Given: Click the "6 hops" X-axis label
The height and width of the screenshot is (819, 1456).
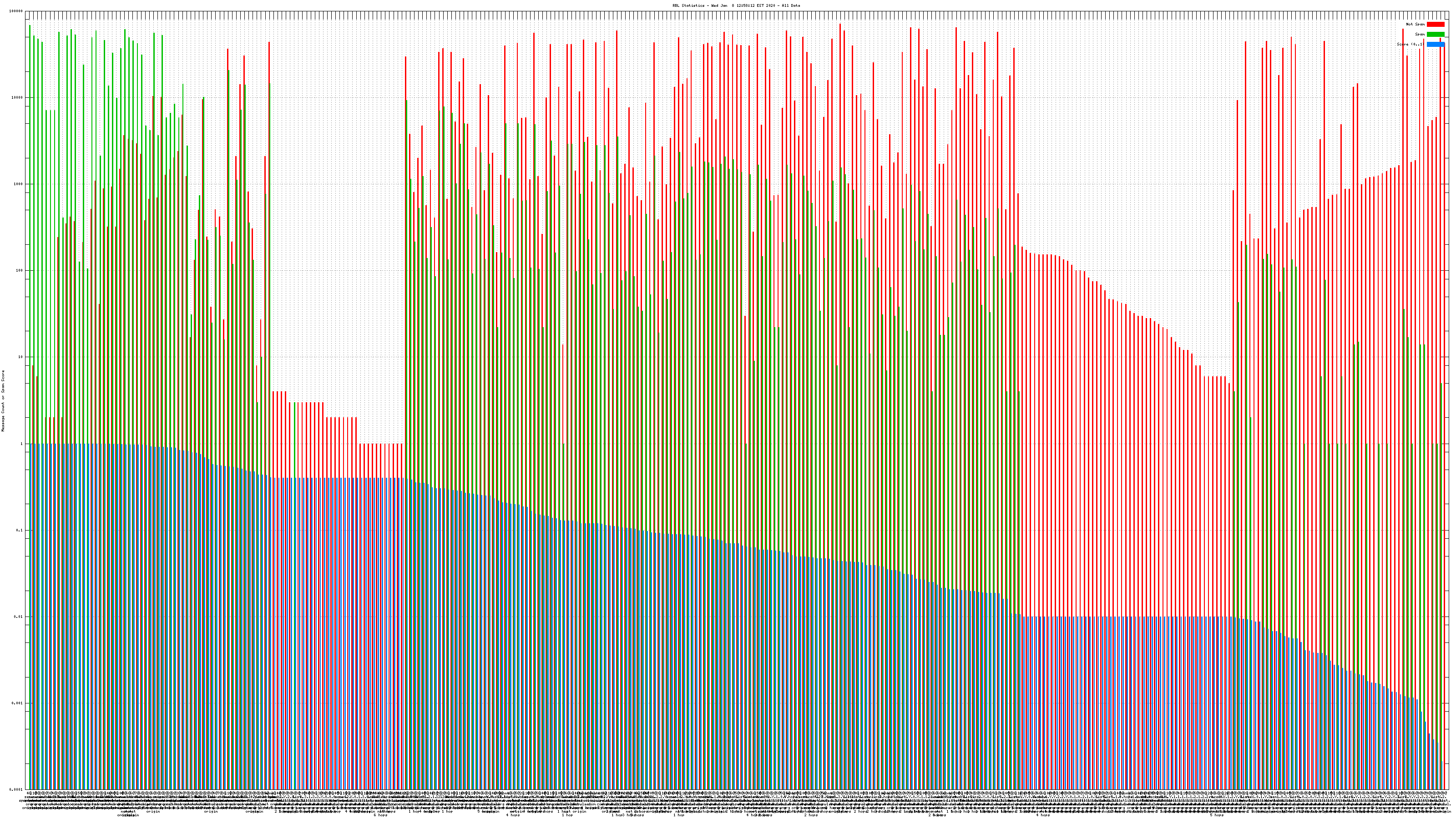Looking at the screenshot, I should [x=380, y=815].
